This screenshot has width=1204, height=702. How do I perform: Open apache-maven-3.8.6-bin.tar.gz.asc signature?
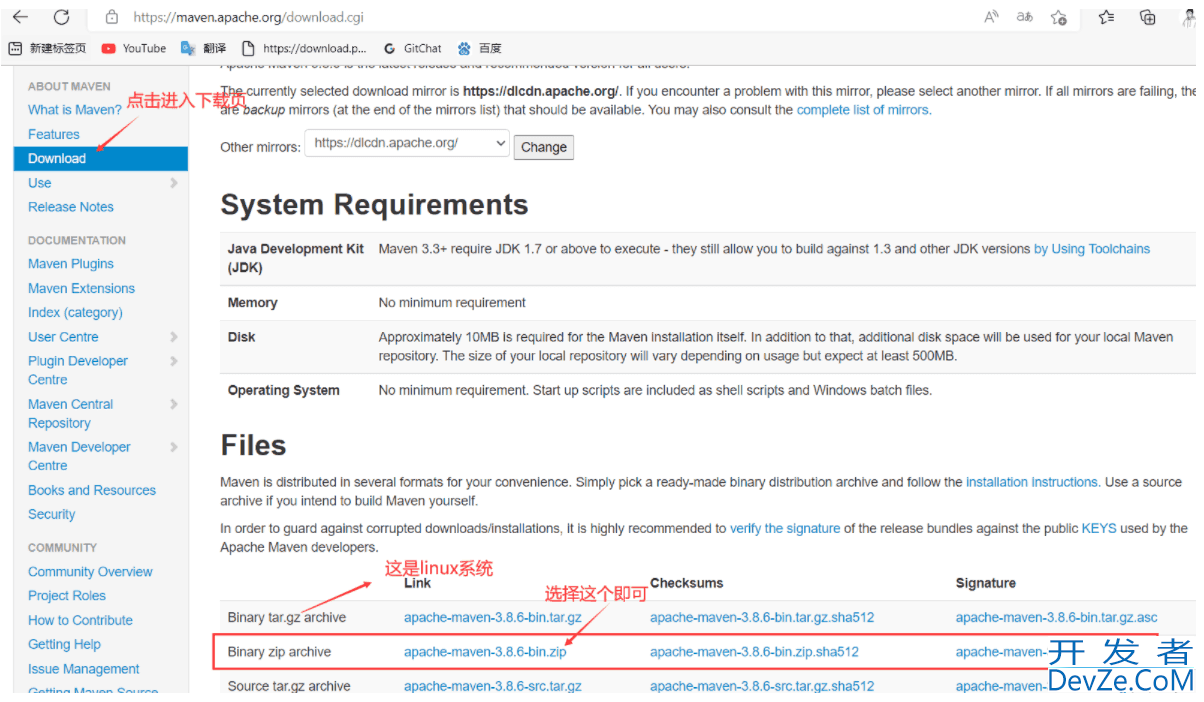click(1057, 618)
